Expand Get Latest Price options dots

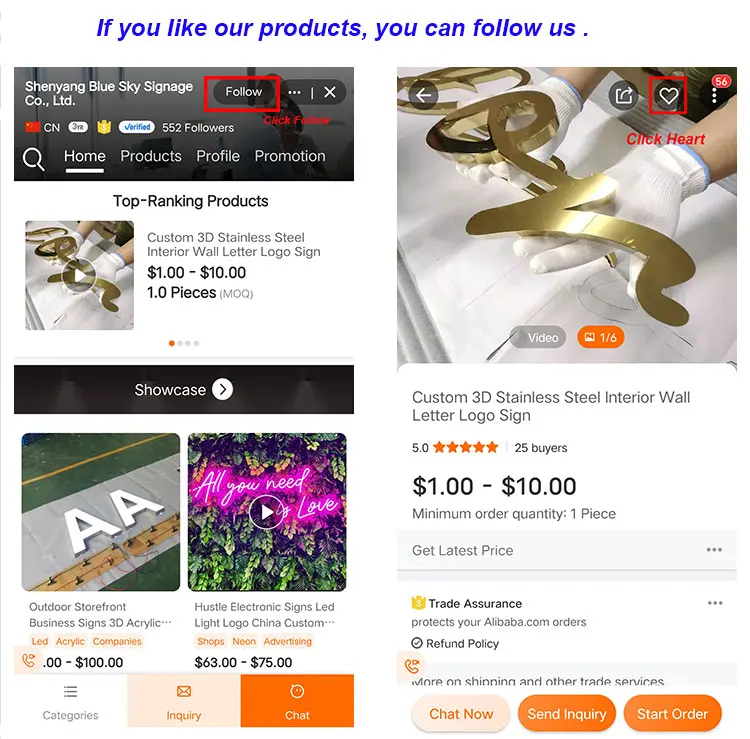(714, 550)
